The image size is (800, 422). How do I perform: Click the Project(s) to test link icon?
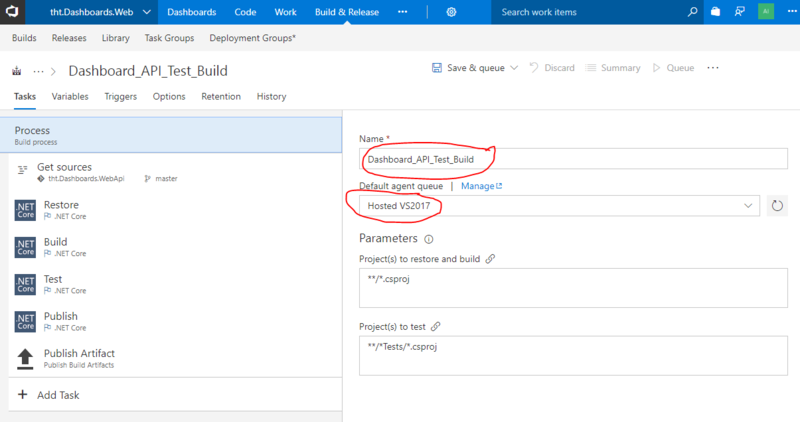tap(435, 327)
